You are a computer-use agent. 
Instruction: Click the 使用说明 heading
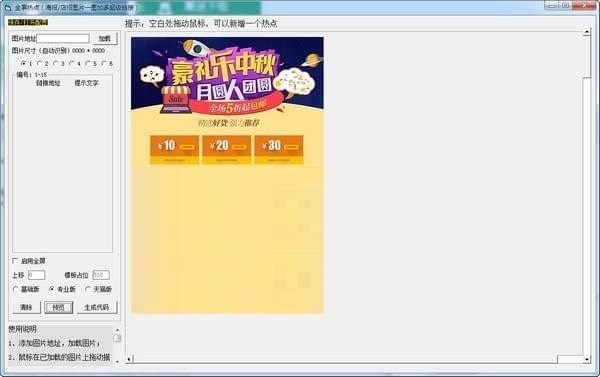(23, 329)
